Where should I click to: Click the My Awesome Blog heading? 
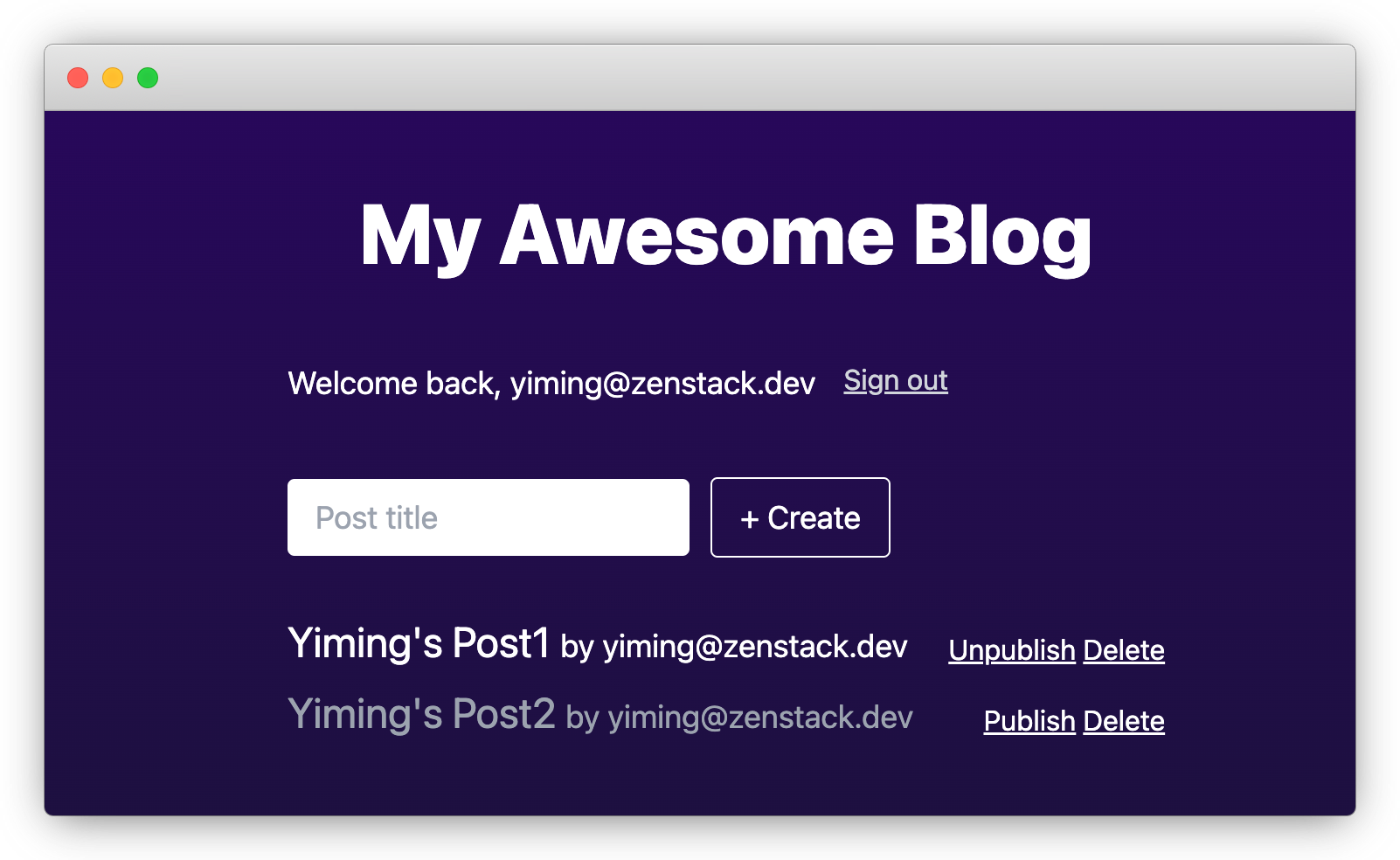tap(725, 236)
